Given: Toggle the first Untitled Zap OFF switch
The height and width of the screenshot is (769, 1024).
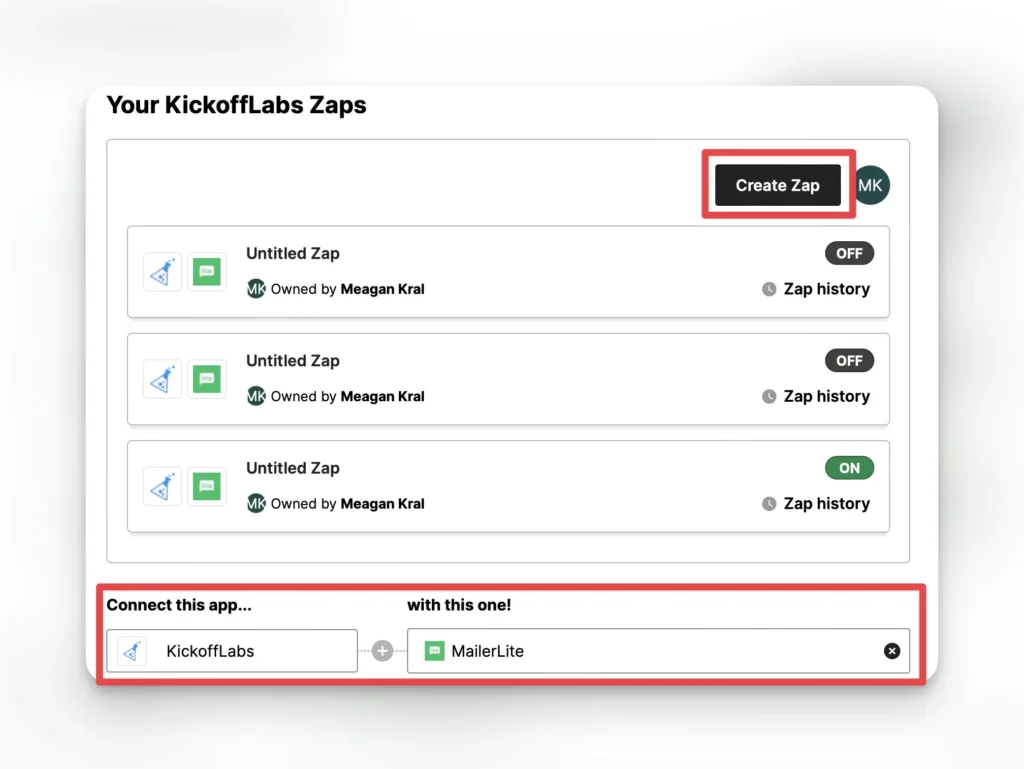Looking at the screenshot, I should coord(849,253).
